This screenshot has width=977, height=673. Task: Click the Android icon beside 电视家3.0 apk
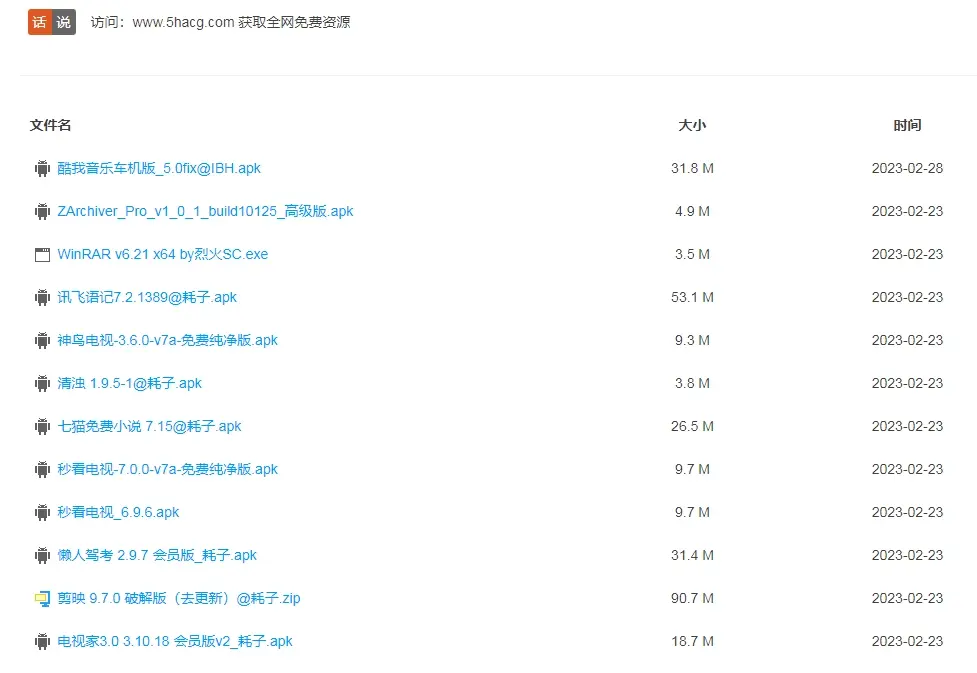pos(41,641)
